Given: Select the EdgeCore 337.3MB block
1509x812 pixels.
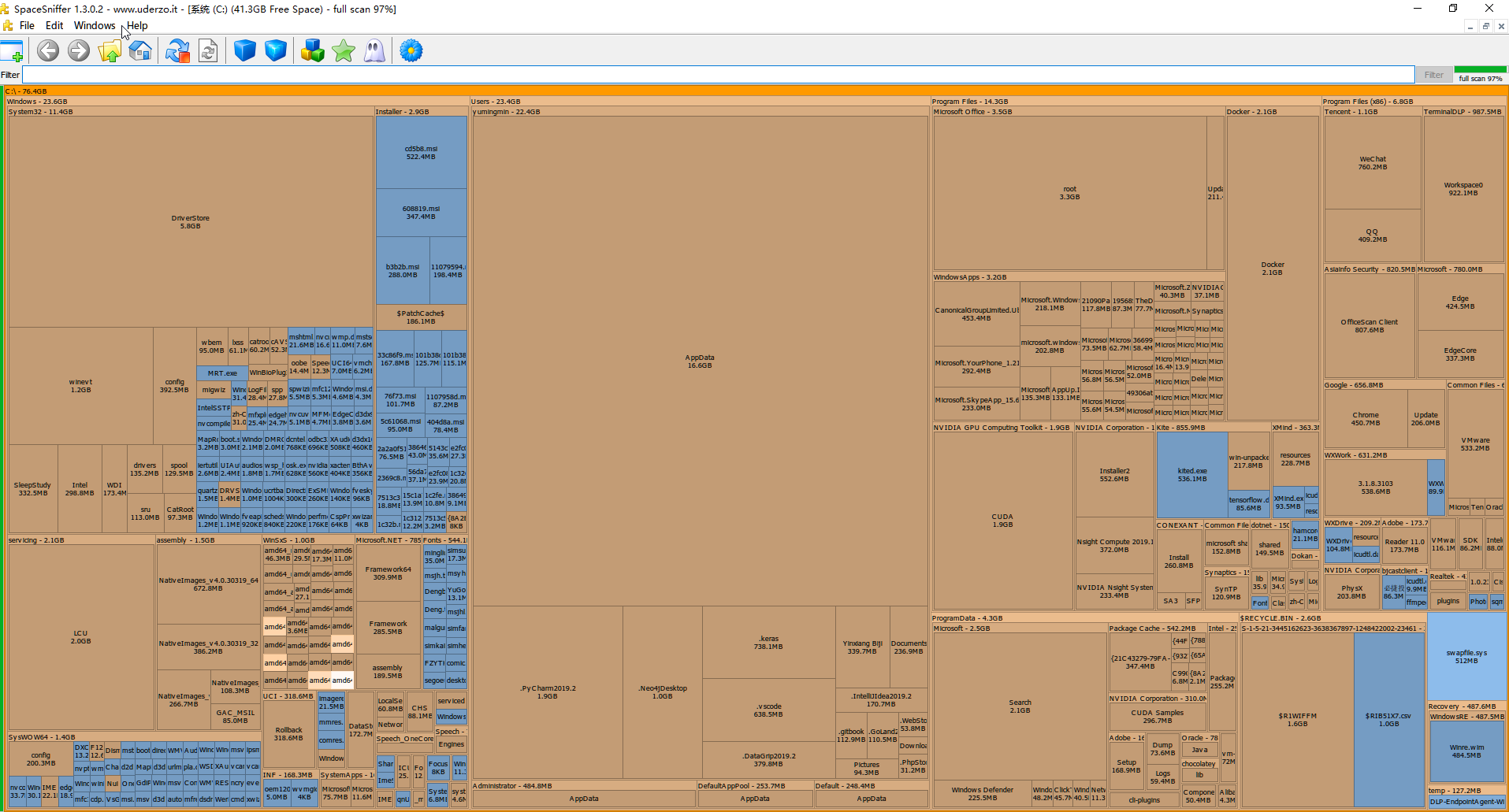Looking at the screenshot, I should coord(1460,354).
